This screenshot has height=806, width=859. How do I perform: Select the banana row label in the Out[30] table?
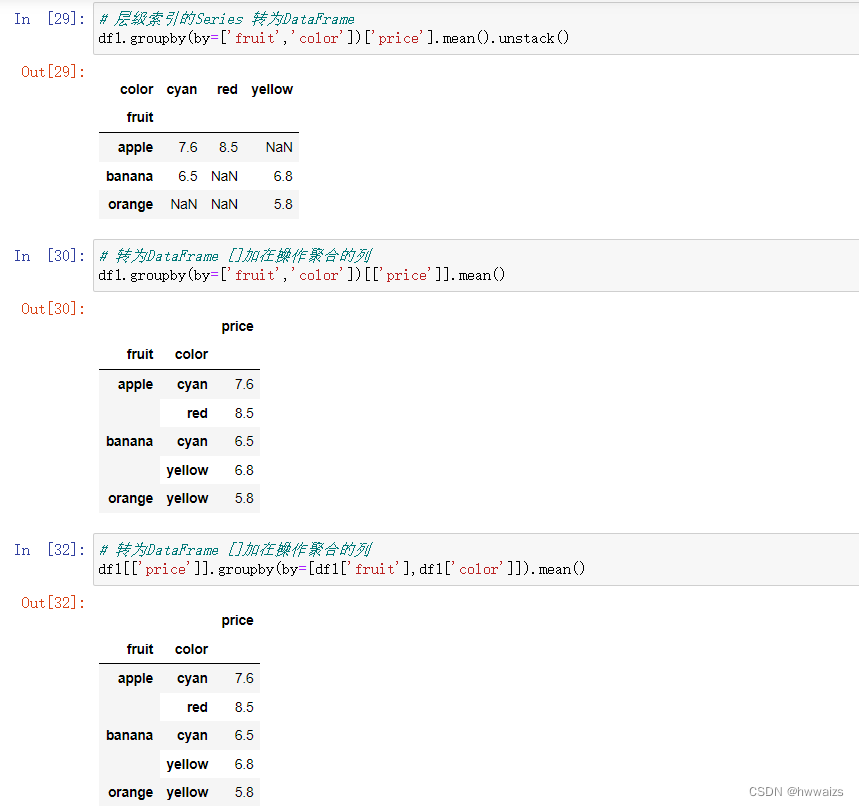pyautogui.click(x=129, y=442)
